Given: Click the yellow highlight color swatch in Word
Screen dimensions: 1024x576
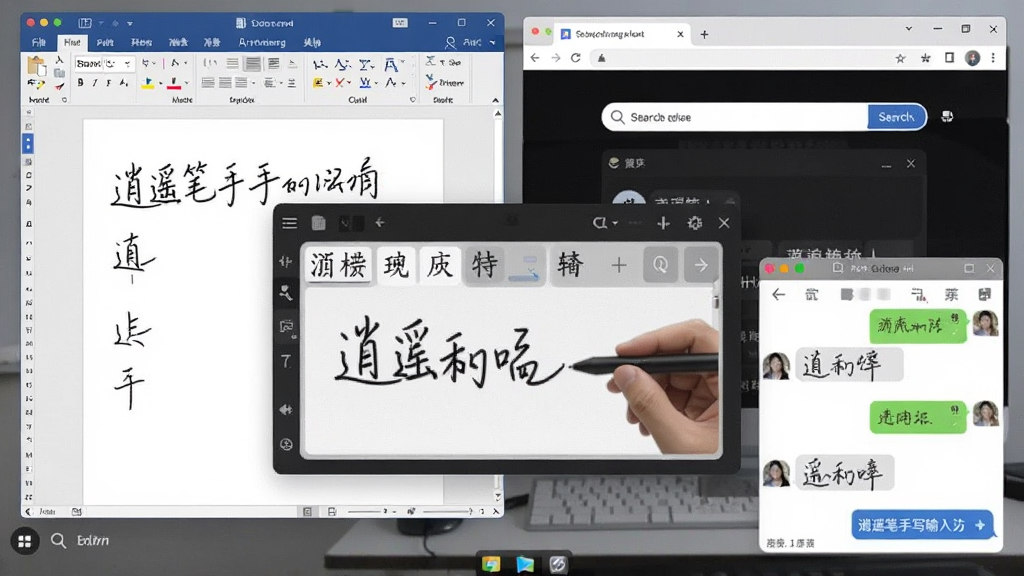Looking at the screenshot, I should (148, 84).
